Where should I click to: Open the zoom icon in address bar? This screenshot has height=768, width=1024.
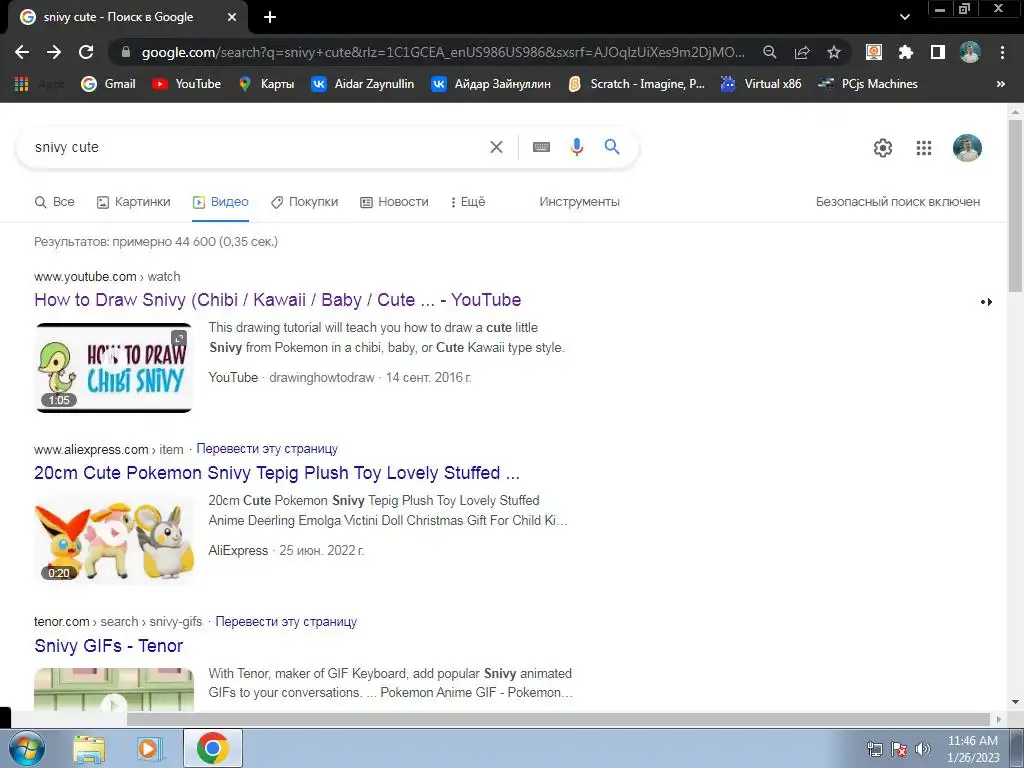click(770, 52)
